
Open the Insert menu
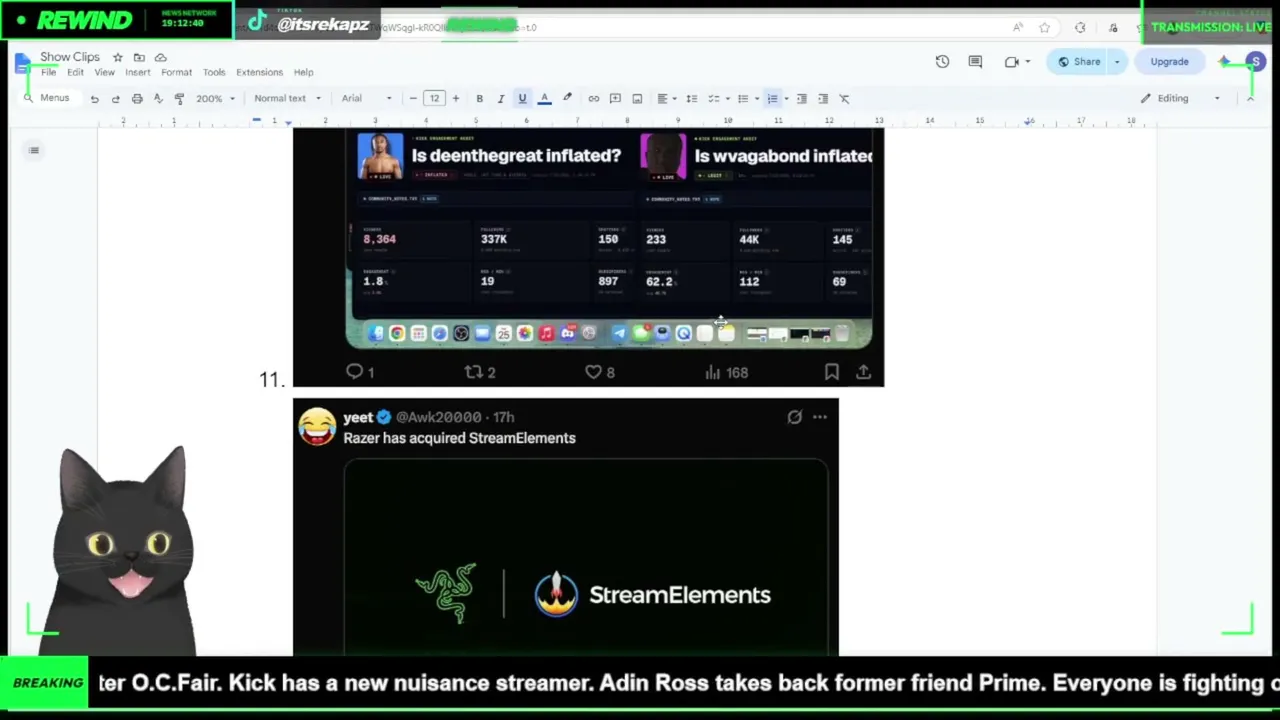pyautogui.click(x=138, y=73)
